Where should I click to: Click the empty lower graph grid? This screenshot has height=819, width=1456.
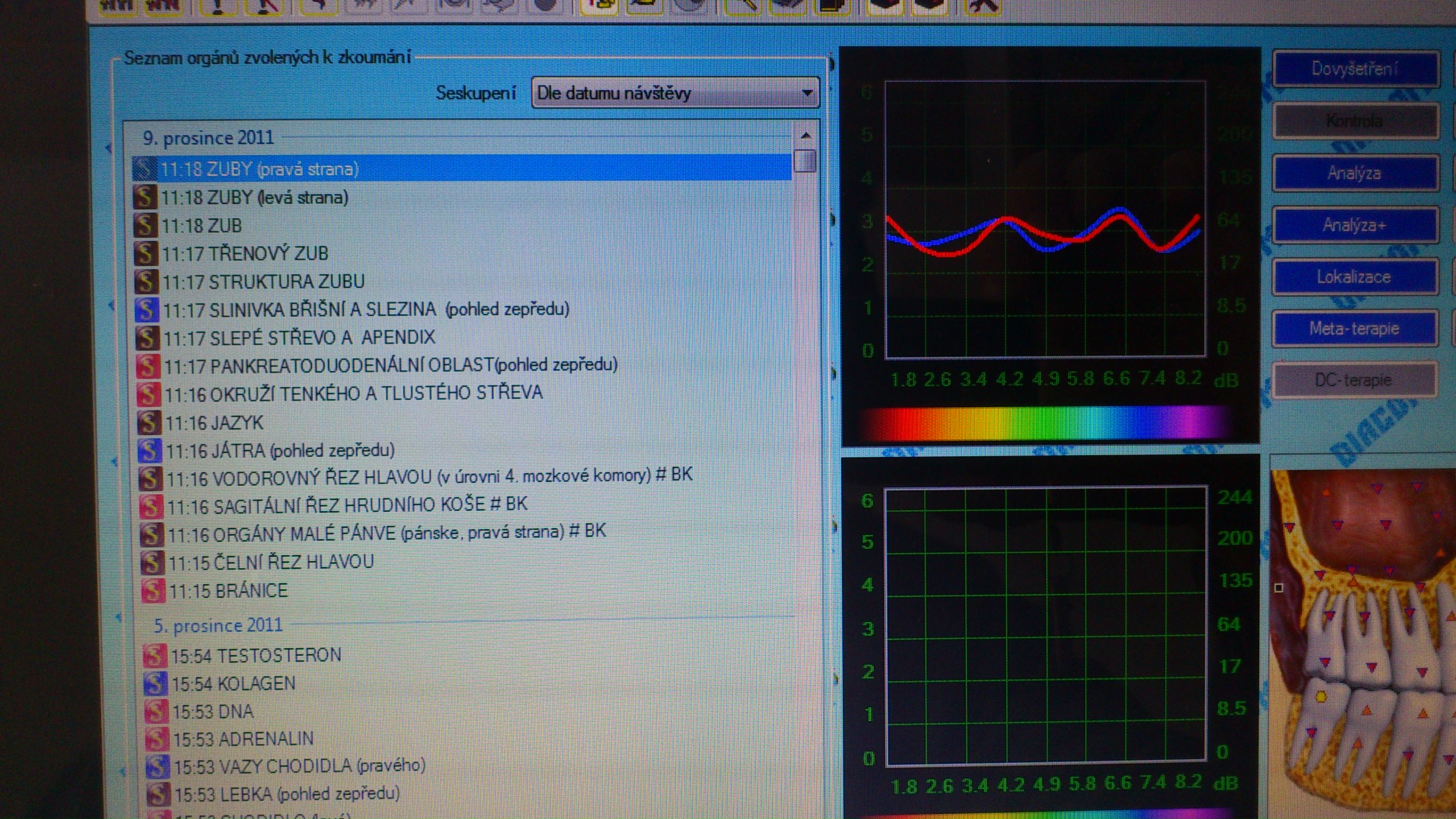point(1046,626)
